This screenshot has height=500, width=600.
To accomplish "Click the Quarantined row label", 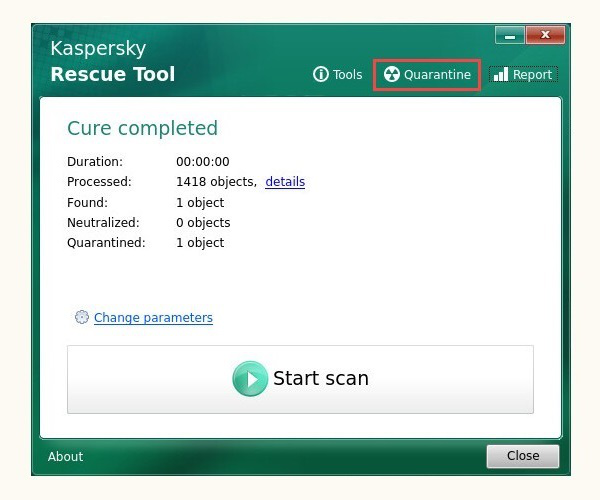I will coord(106,243).
